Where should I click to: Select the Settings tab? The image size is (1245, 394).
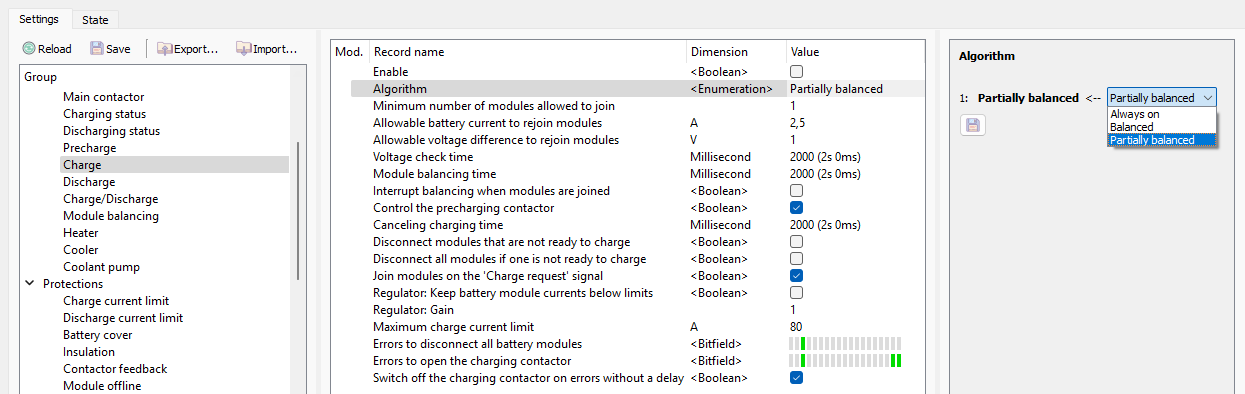point(39,18)
